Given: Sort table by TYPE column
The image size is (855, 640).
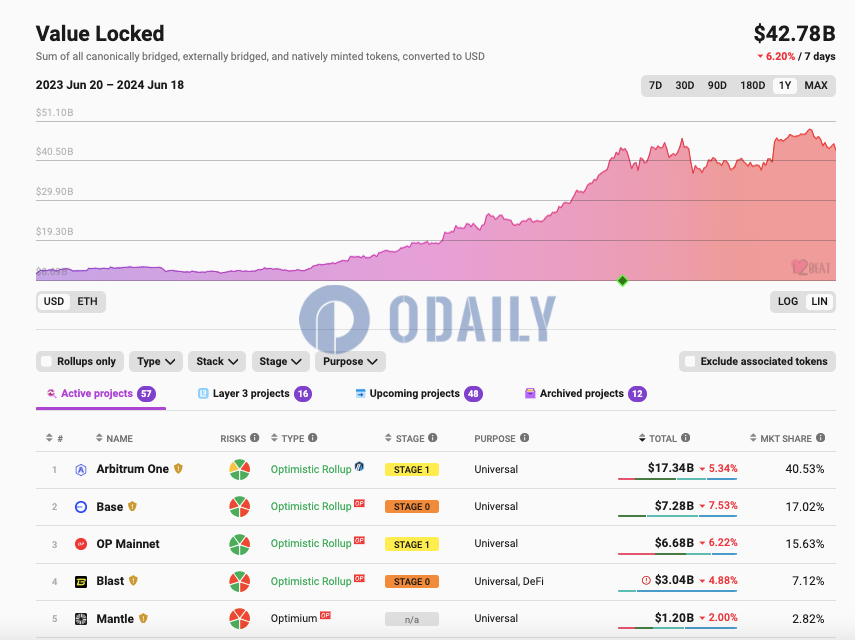Looking at the screenshot, I should [287, 438].
